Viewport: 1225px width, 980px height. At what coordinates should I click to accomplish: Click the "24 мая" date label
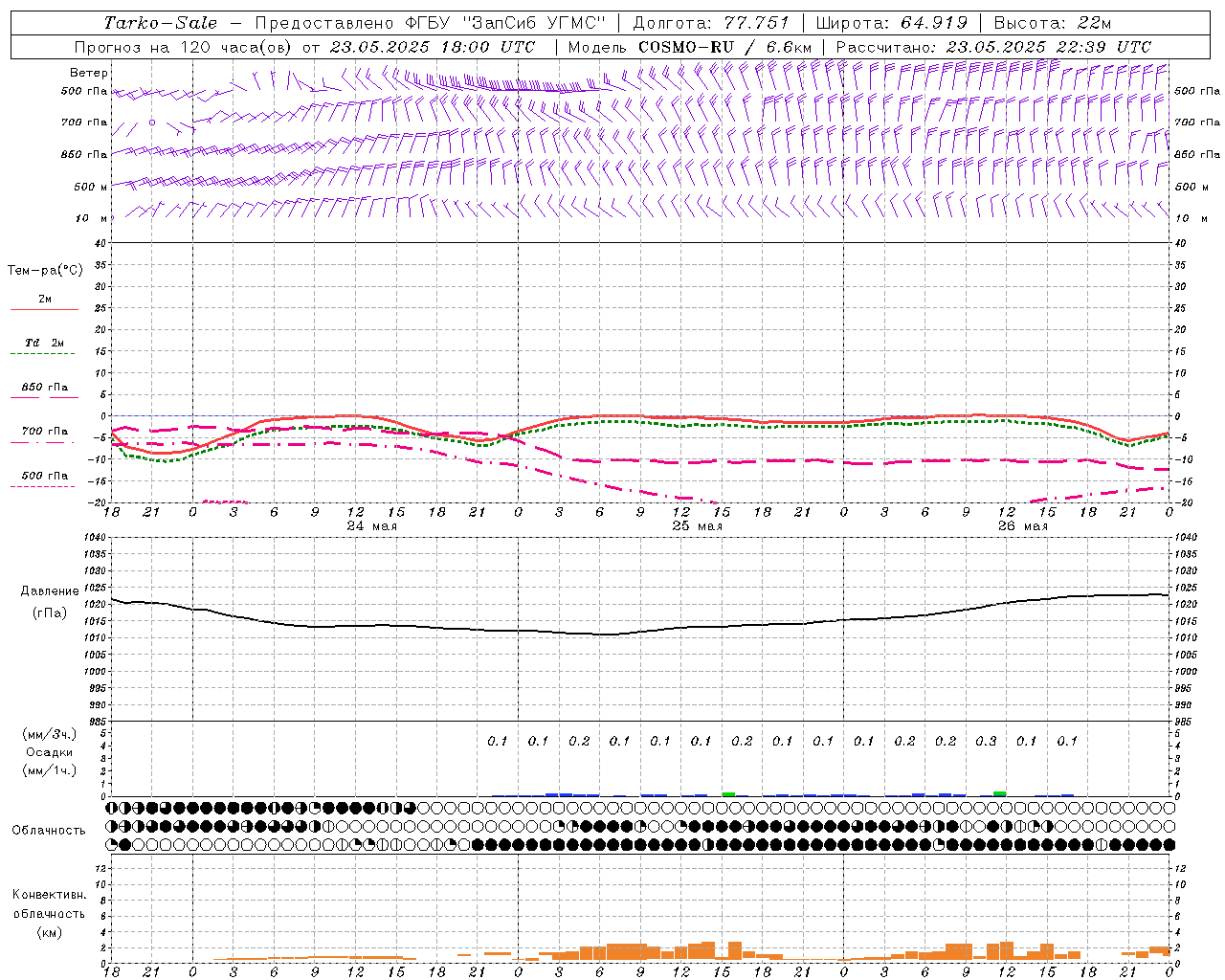[x=371, y=526]
